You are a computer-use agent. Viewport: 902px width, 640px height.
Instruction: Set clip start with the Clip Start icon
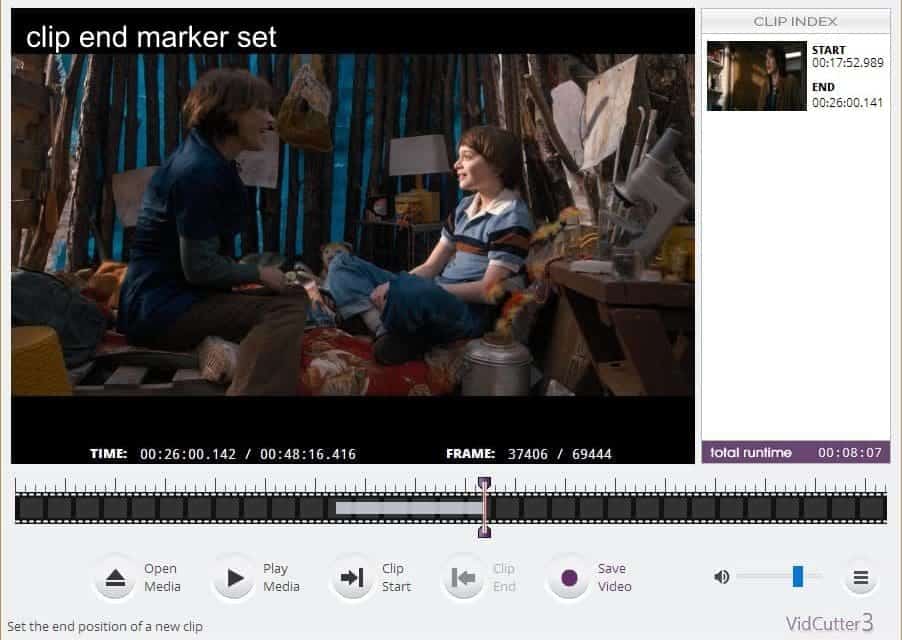pyautogui.click(x=352, y=577)
